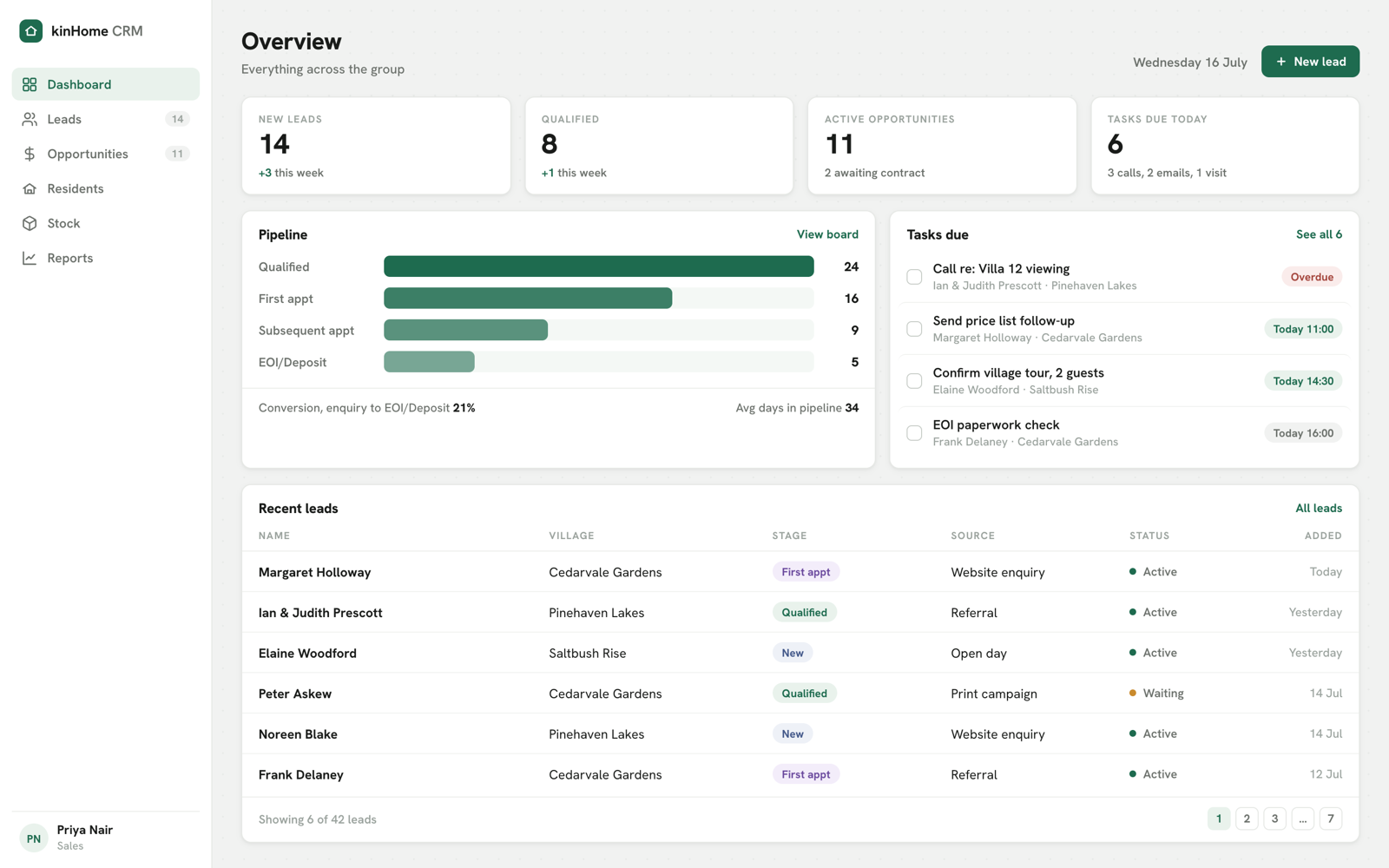
Task: Go to Residents page
Action: pos(106,188)
